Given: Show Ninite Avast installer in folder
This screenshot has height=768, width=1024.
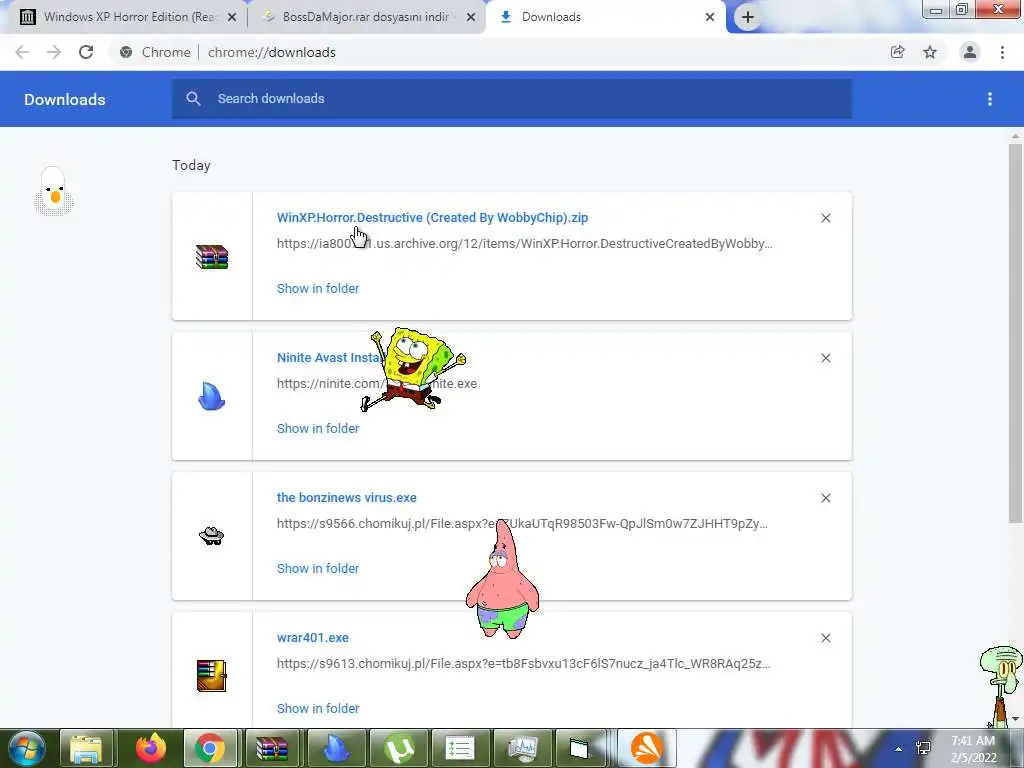Looking at the screenshot, I should pyautogui.click(x=318, y=428).
